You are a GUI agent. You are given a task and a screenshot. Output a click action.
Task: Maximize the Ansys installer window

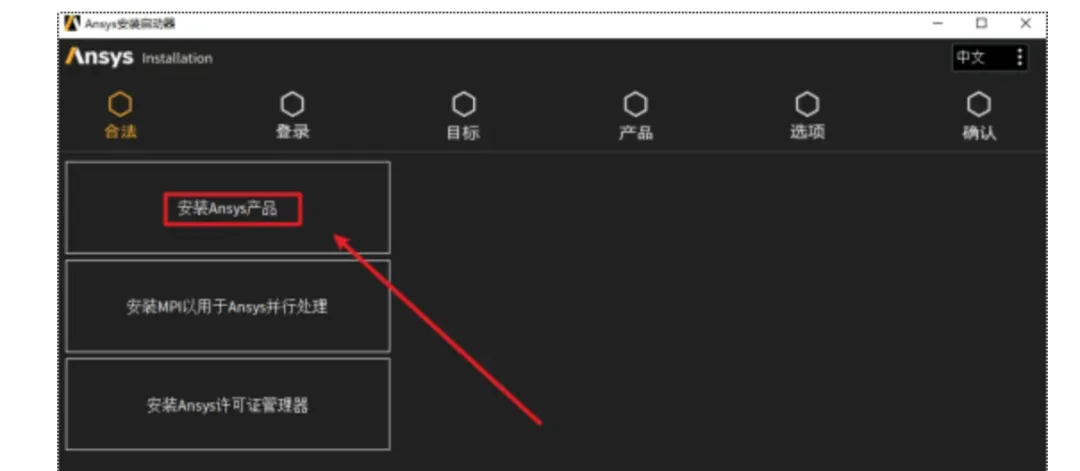click(x=982, y=23)
